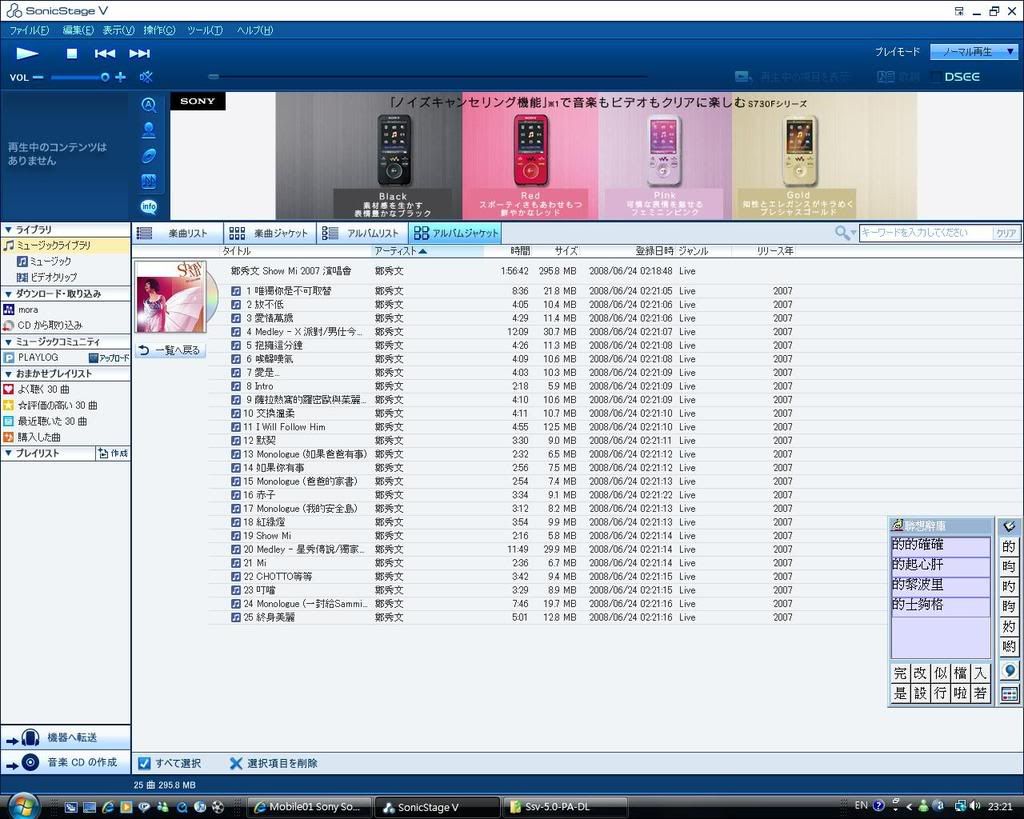1024x819 pixels.
Task: Click the PLAYLOG アップロード button
Action: coord(109,358)
